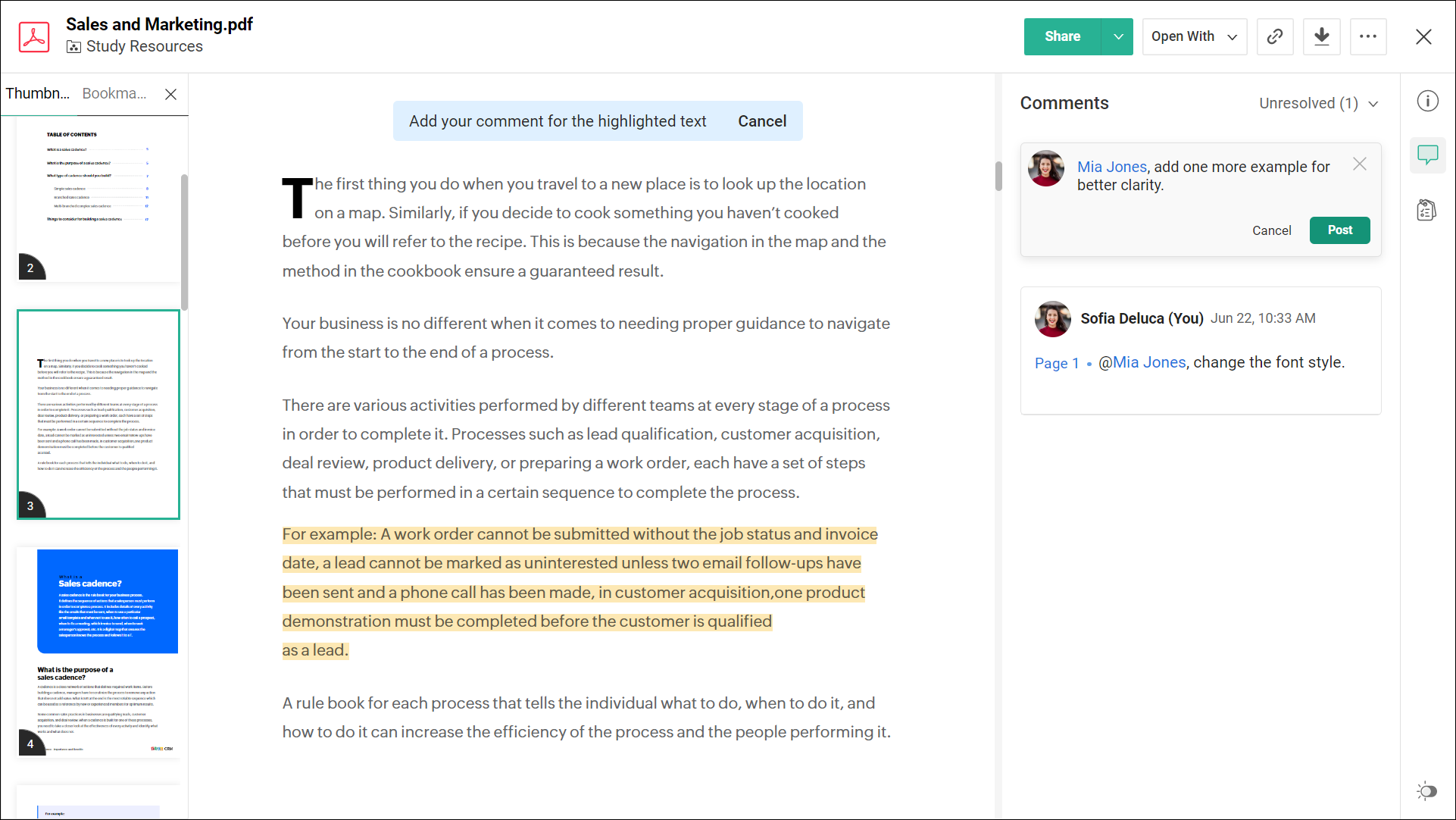This screenshot has width=1456, height=820.
Task: Open the file info panel
Action: click(x=1427, y=101)
